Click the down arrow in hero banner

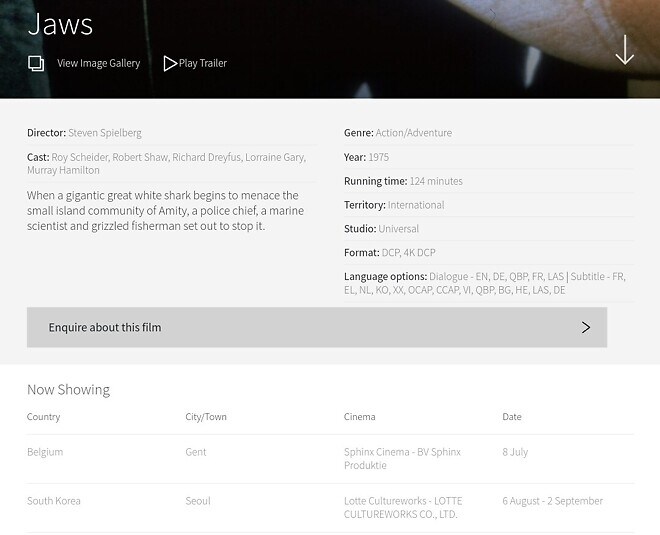[x=625, y=50]
